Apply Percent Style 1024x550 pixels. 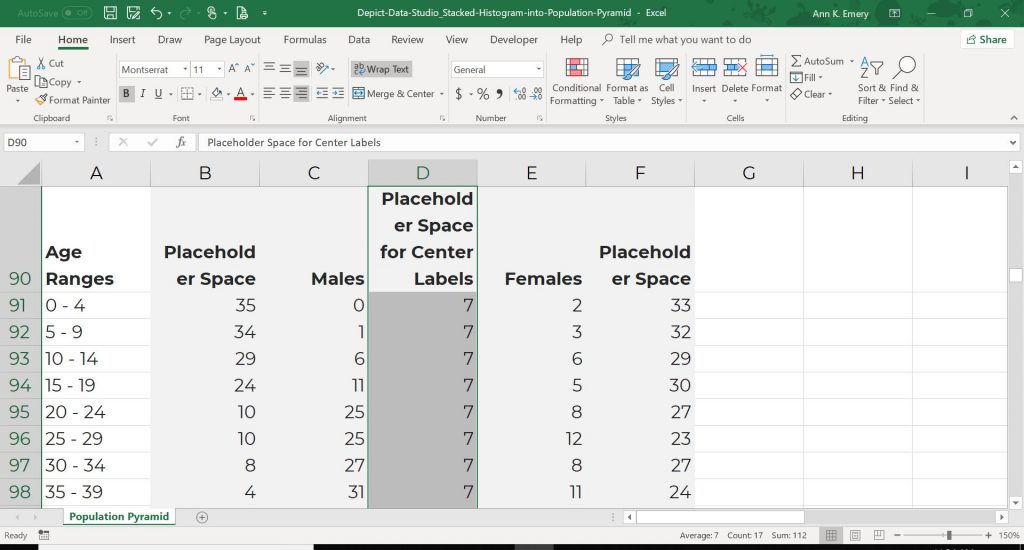coord(483,94)
